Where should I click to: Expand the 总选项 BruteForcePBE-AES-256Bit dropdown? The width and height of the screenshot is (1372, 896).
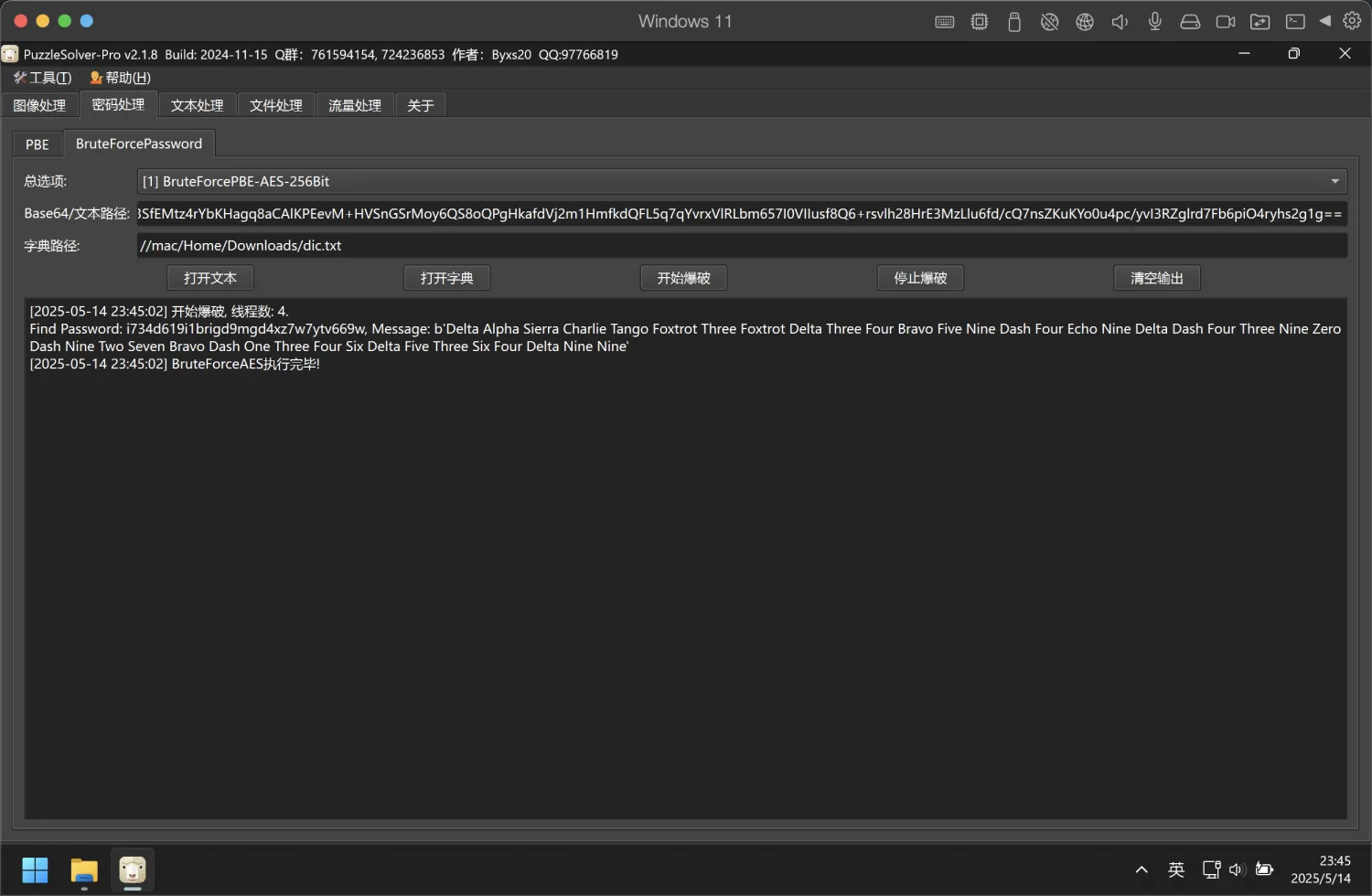(x=742, y=181)
